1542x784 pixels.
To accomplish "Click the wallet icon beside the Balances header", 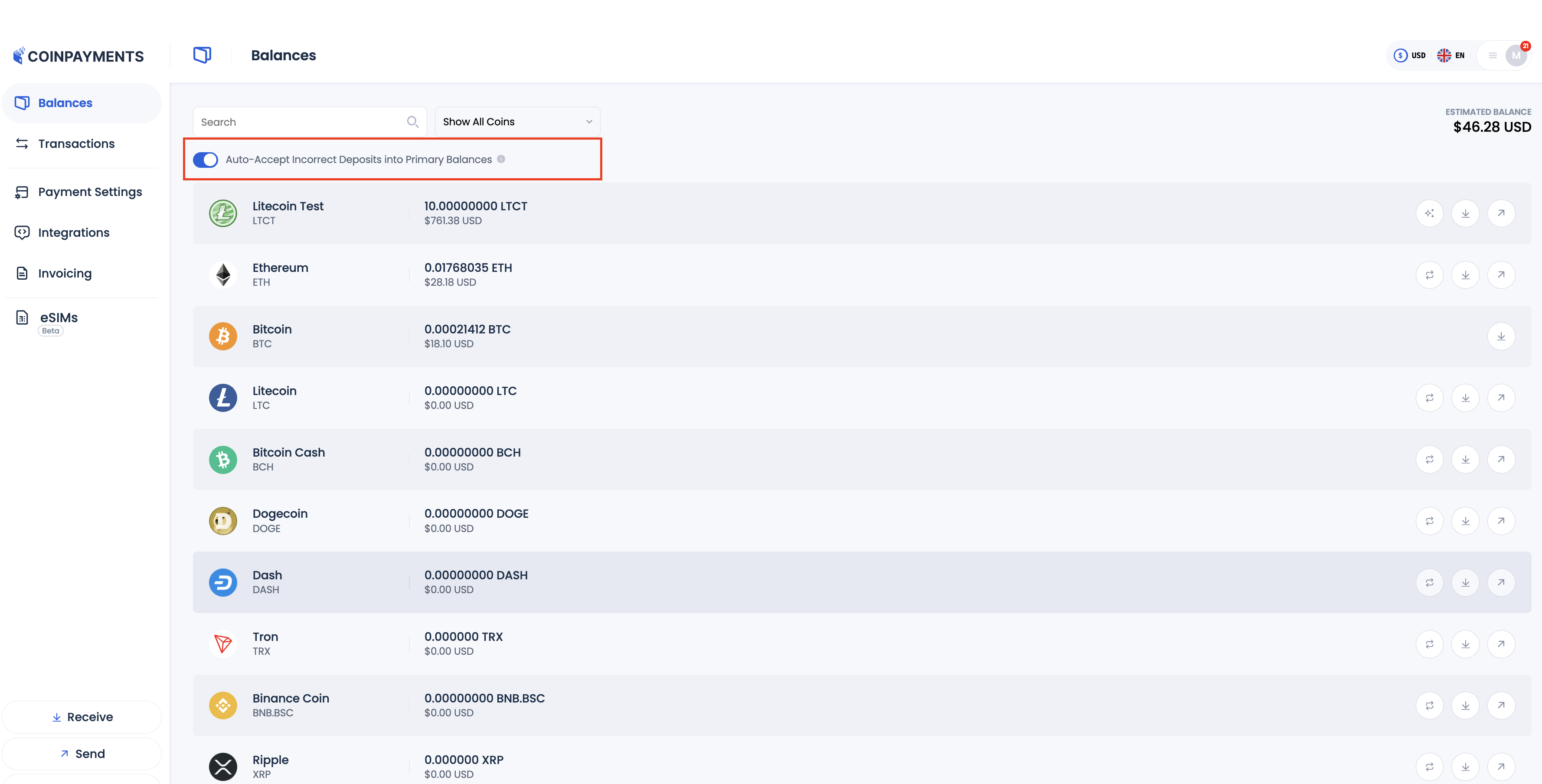I will tap(203, 55).
